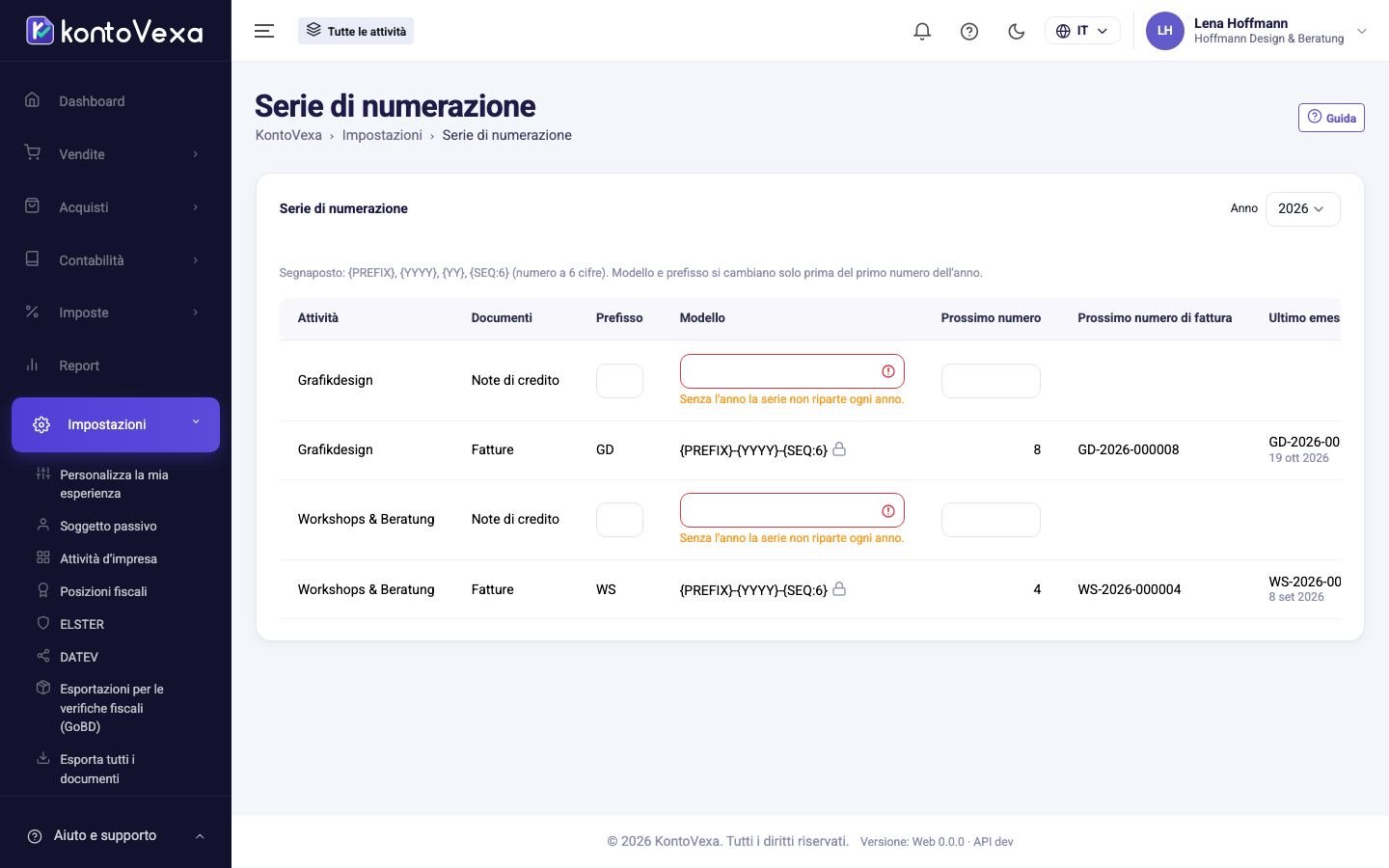Expand the Vendite menu
1389x868 pixels.
[x=116, y=154]
